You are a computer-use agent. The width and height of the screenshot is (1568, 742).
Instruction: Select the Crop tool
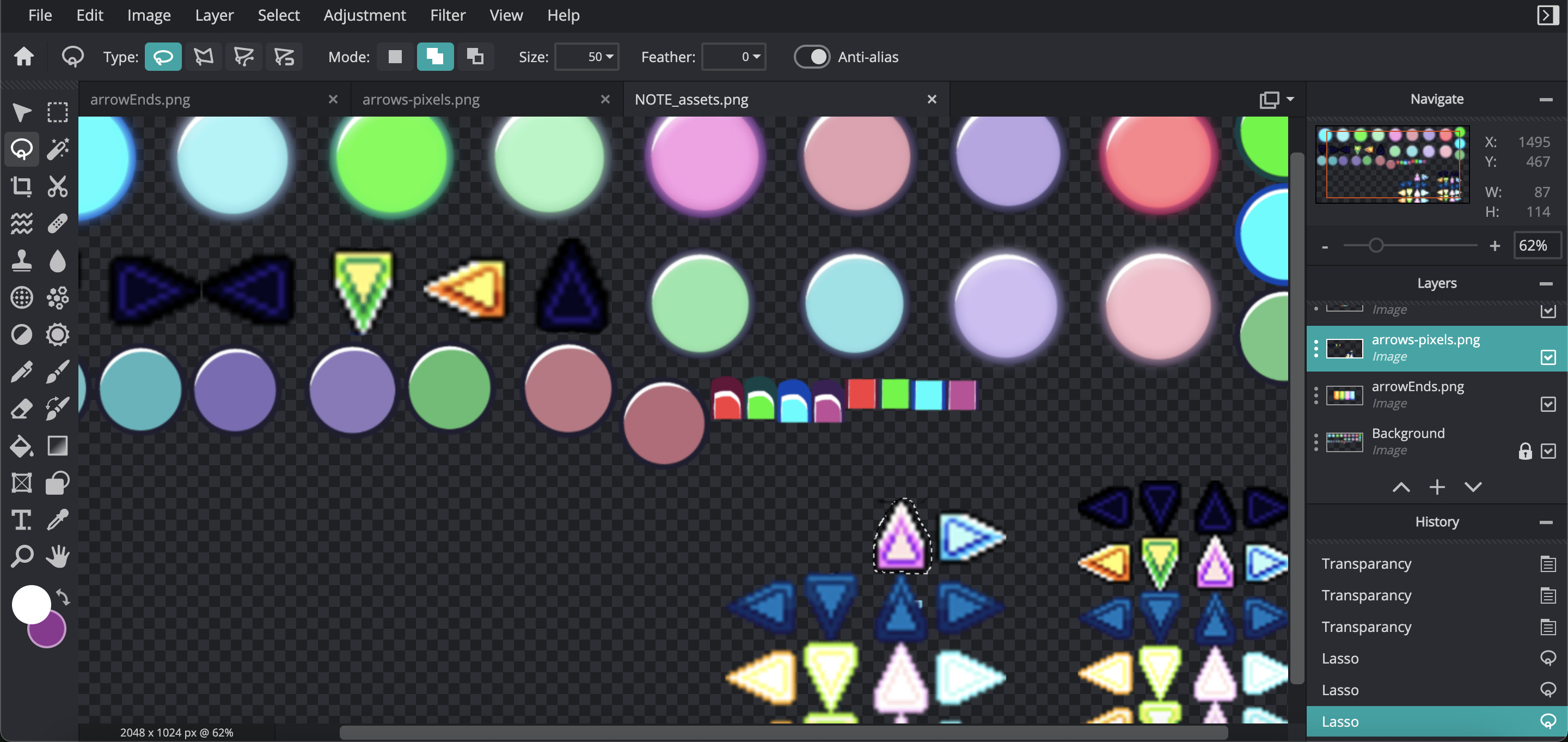22,186
